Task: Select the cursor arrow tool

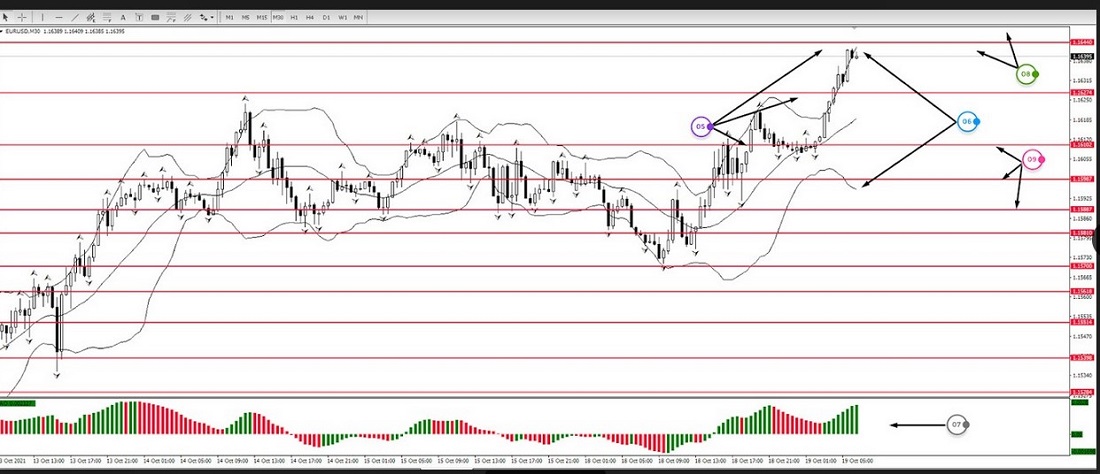Action: [6, 17]
